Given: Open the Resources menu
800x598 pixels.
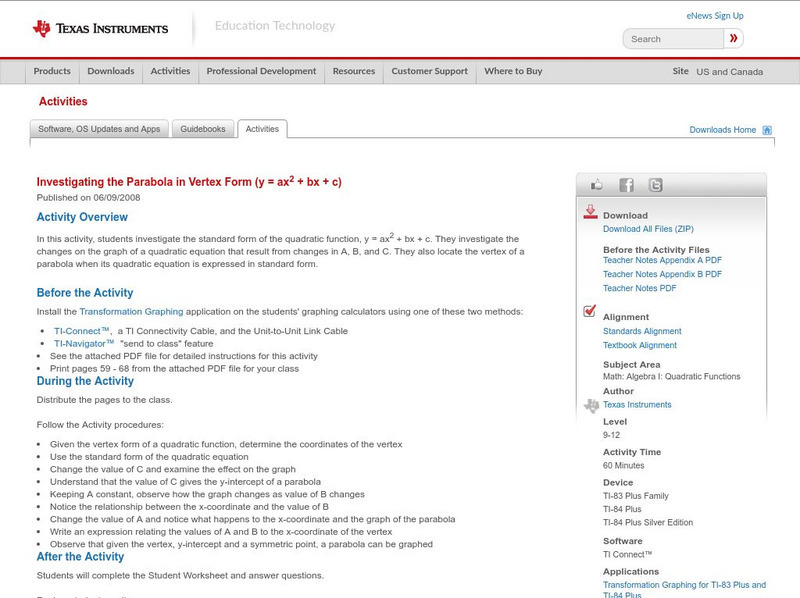Looking at the screenshot, I should pos(354,71).
